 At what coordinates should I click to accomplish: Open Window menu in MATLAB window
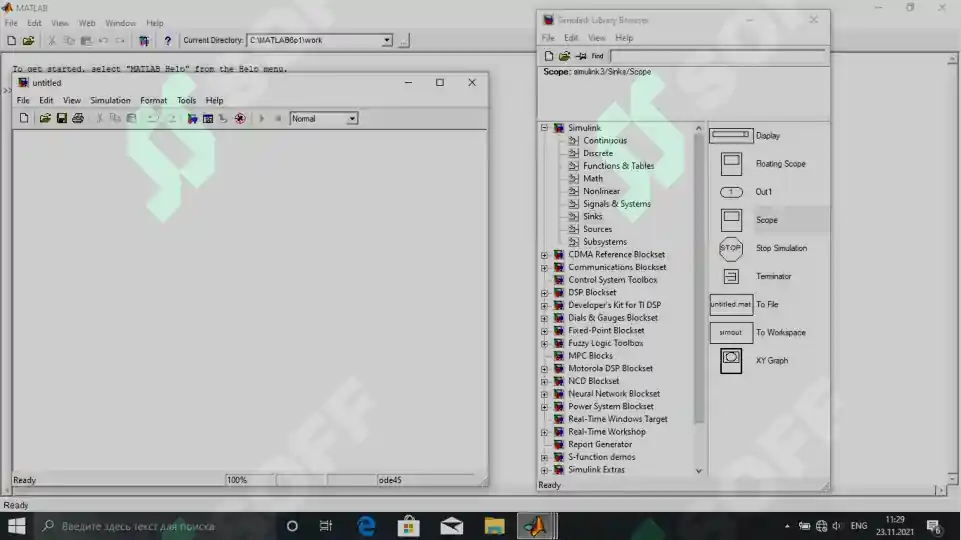coord(120,23)
